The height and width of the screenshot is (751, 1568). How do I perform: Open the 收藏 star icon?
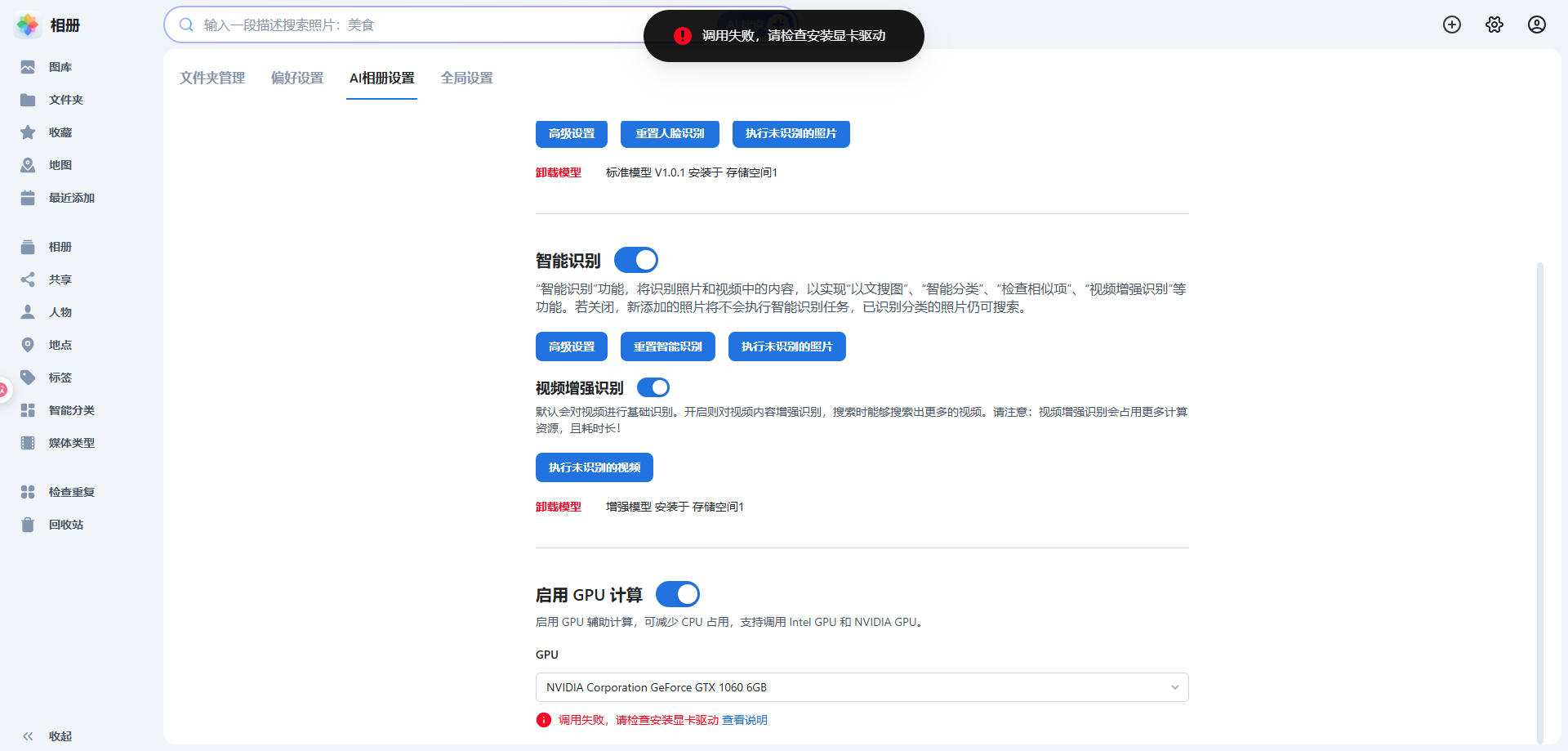pyautogui.click(x=28, y=132)
